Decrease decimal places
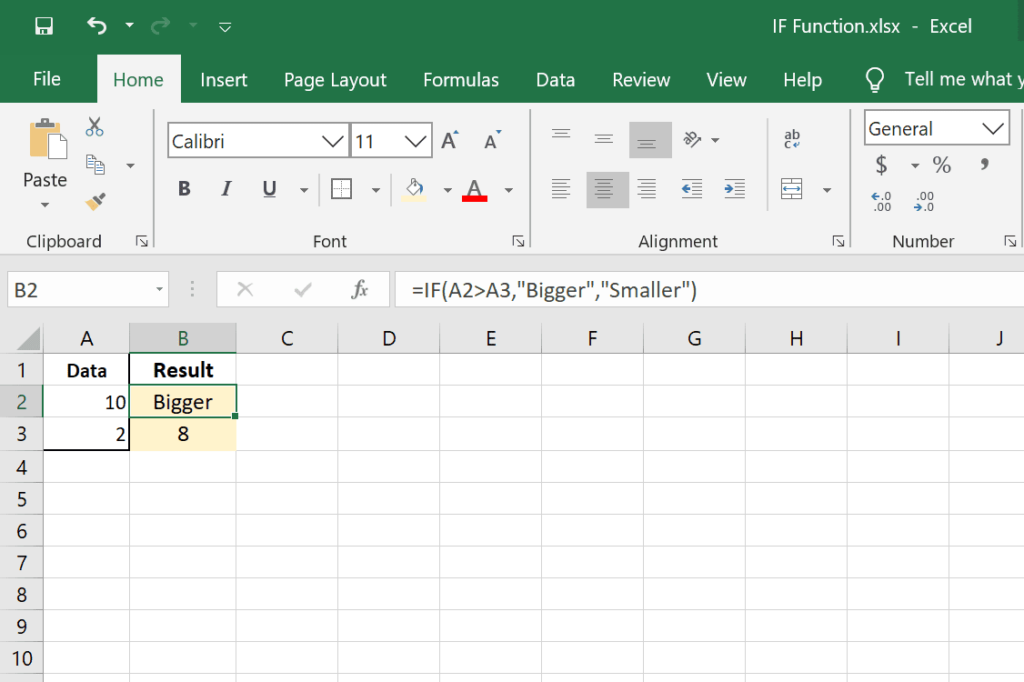 [x=924, y=201]
